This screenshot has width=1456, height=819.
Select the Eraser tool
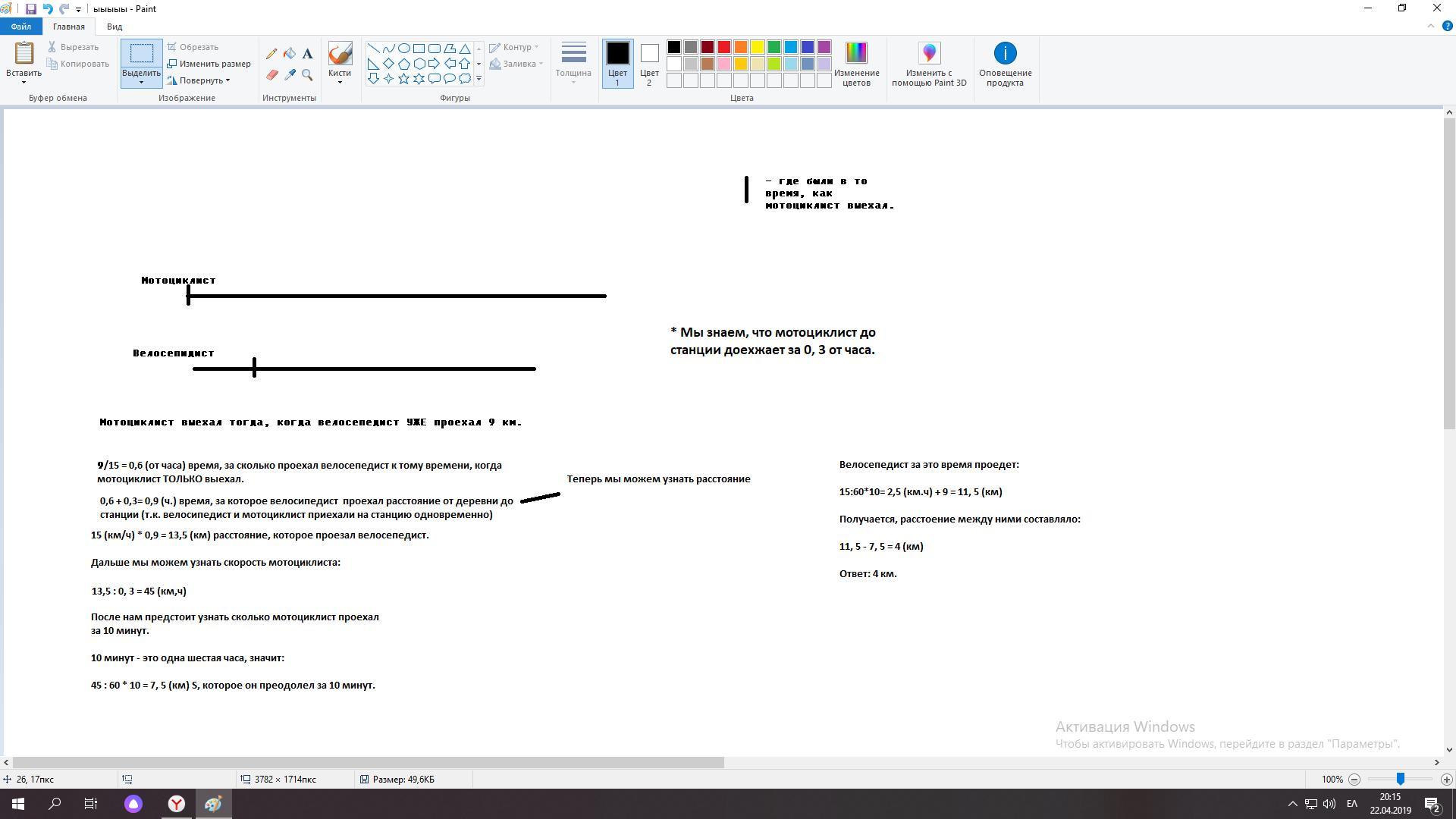click(271, 75)
